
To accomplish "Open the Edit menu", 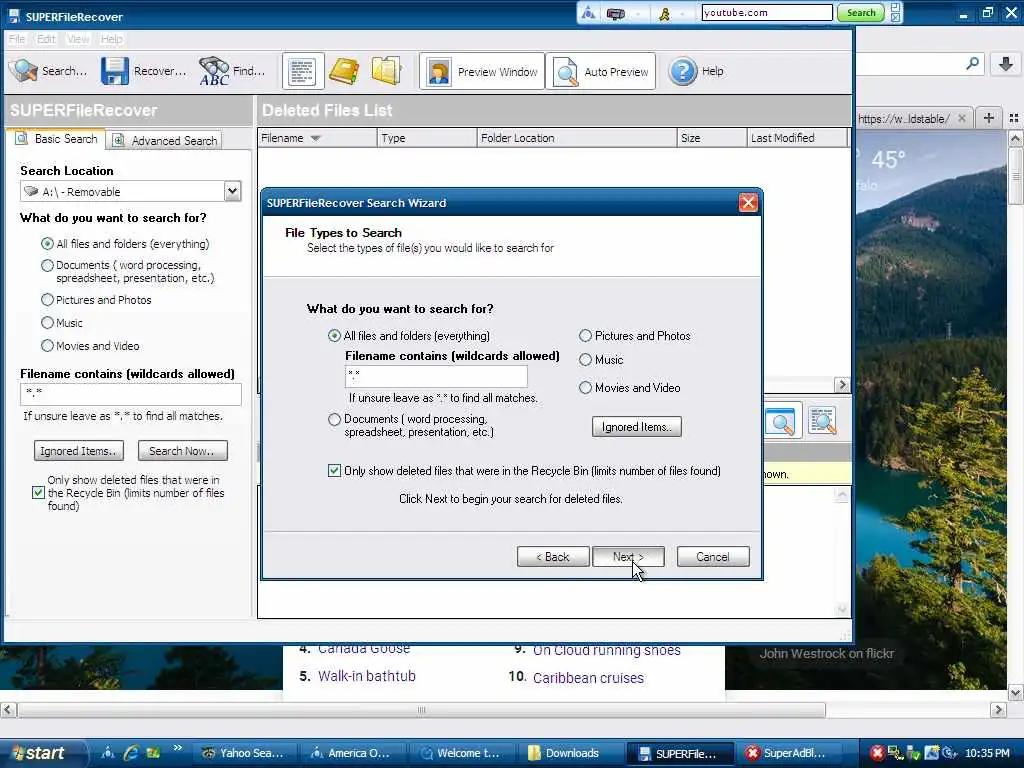I will [x=46, y=39].
